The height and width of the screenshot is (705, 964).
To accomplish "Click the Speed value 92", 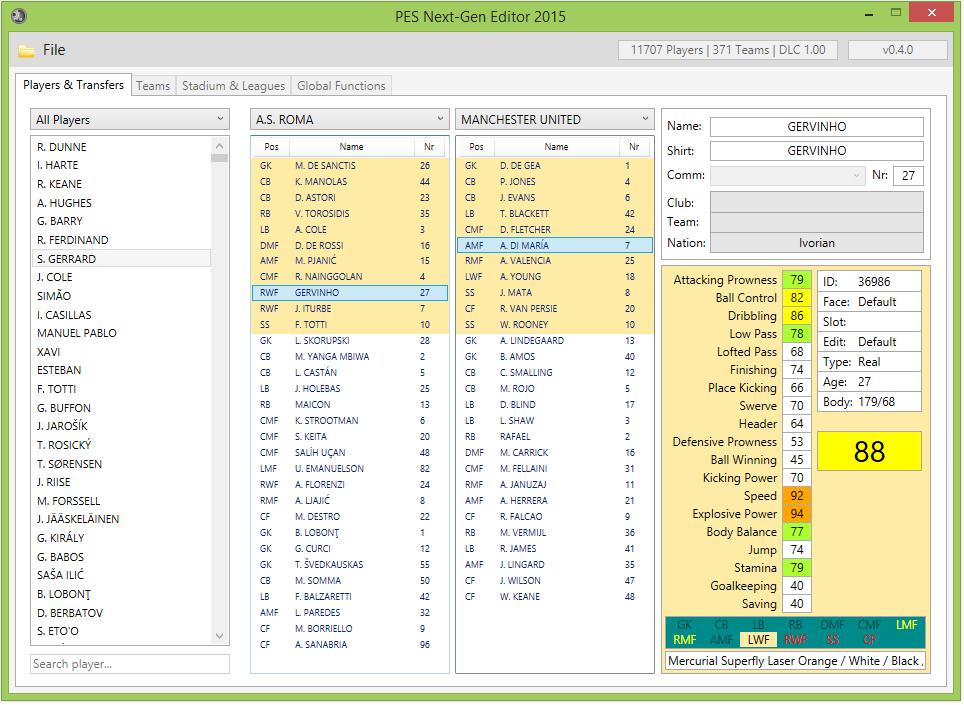I will point(797,495).
